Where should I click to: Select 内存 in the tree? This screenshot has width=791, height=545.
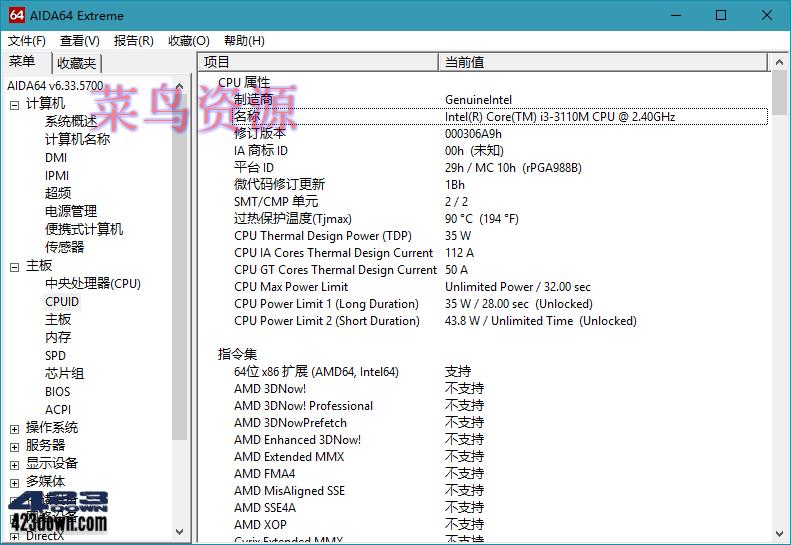(x=58, y=337)
